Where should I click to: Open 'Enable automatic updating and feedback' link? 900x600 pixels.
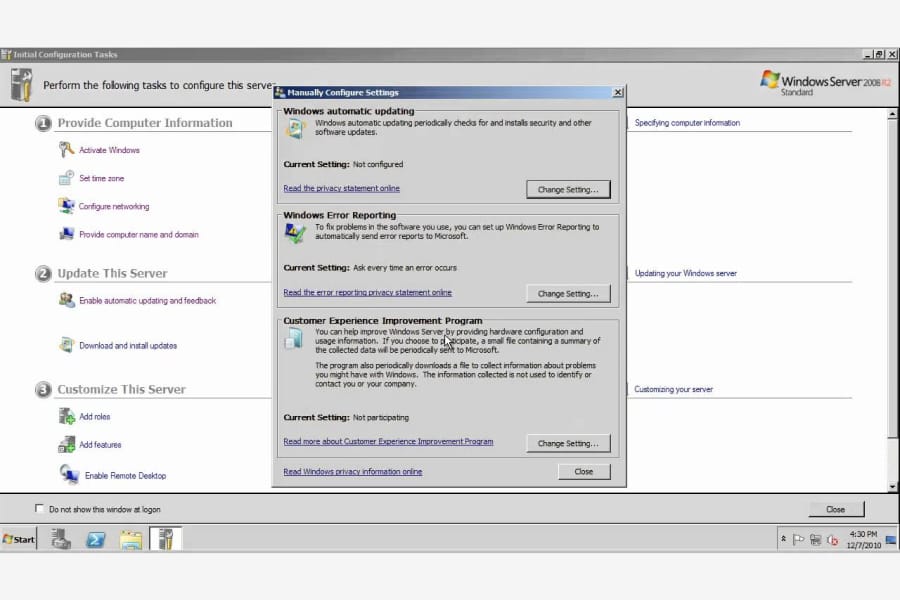click(148, 300)
